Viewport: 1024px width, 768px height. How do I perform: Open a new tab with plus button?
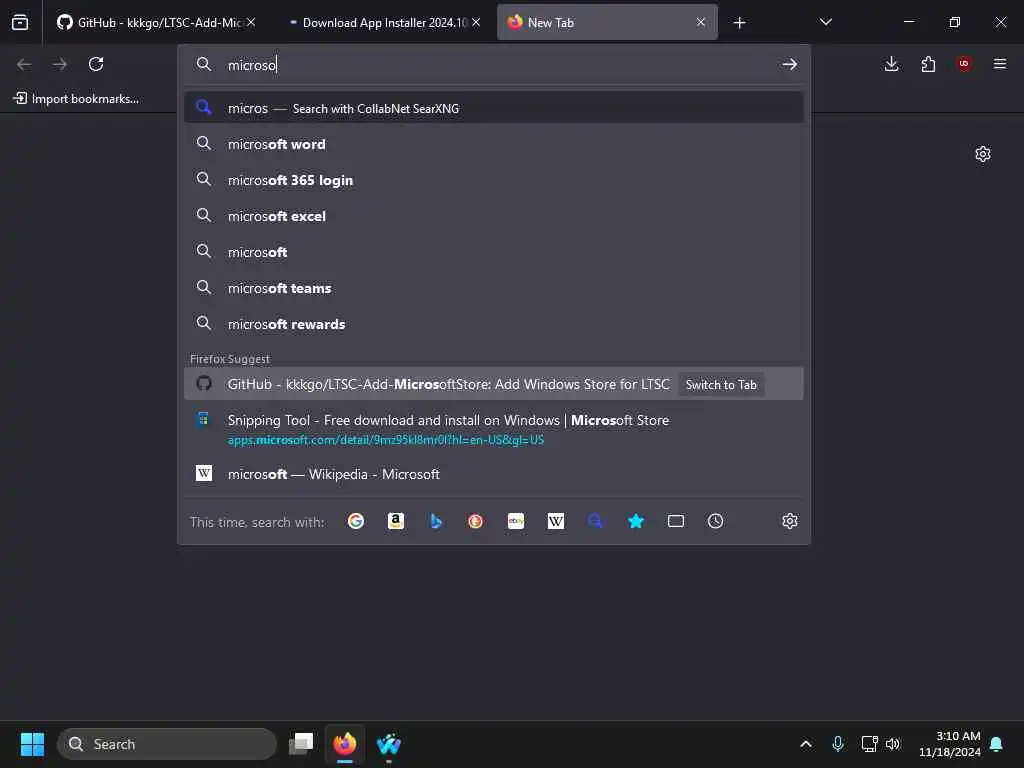tap(739, 23)
